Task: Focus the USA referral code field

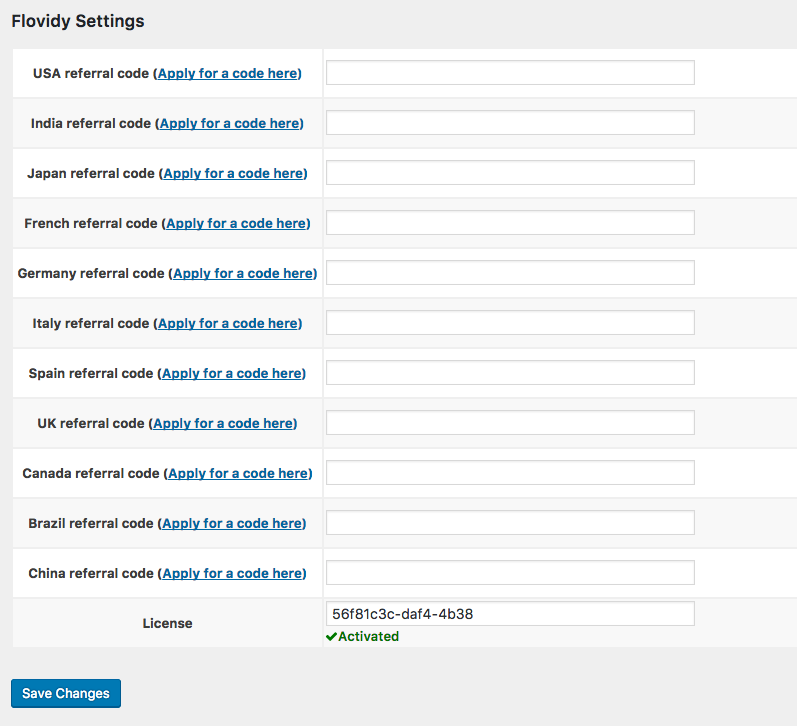Action: (510, 73)
